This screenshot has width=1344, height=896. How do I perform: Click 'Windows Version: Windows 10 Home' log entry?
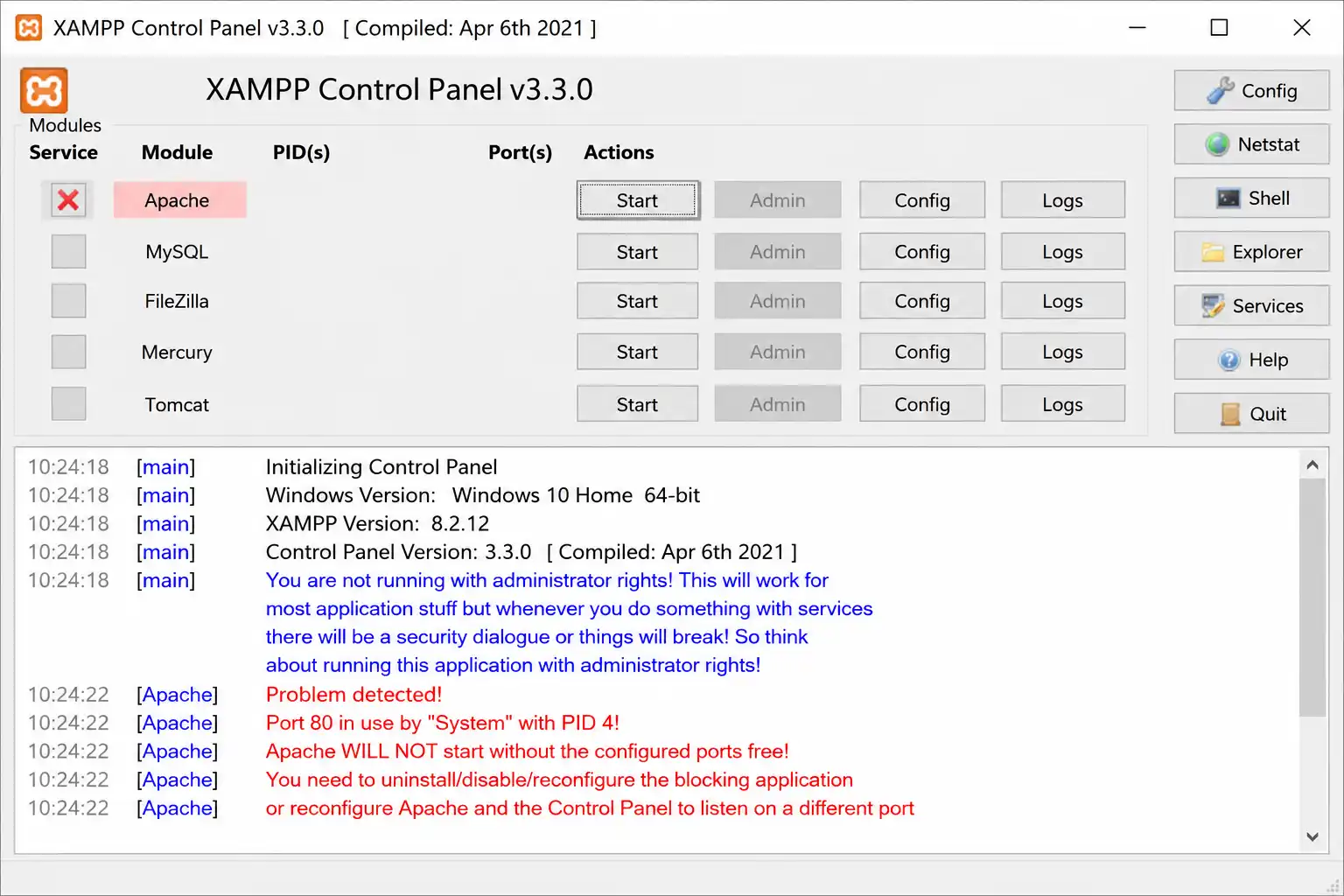483,495
